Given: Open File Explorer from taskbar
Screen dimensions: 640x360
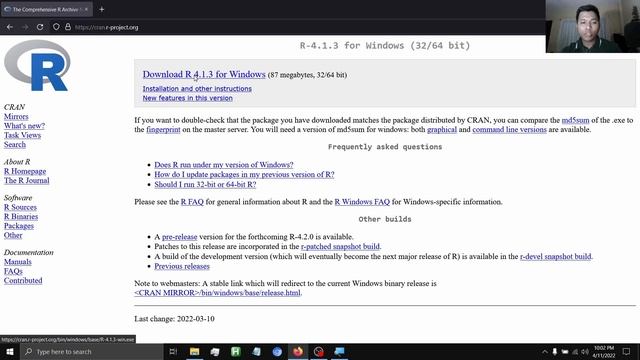Looking at the screenshot, I should click(x=195, y=351).
